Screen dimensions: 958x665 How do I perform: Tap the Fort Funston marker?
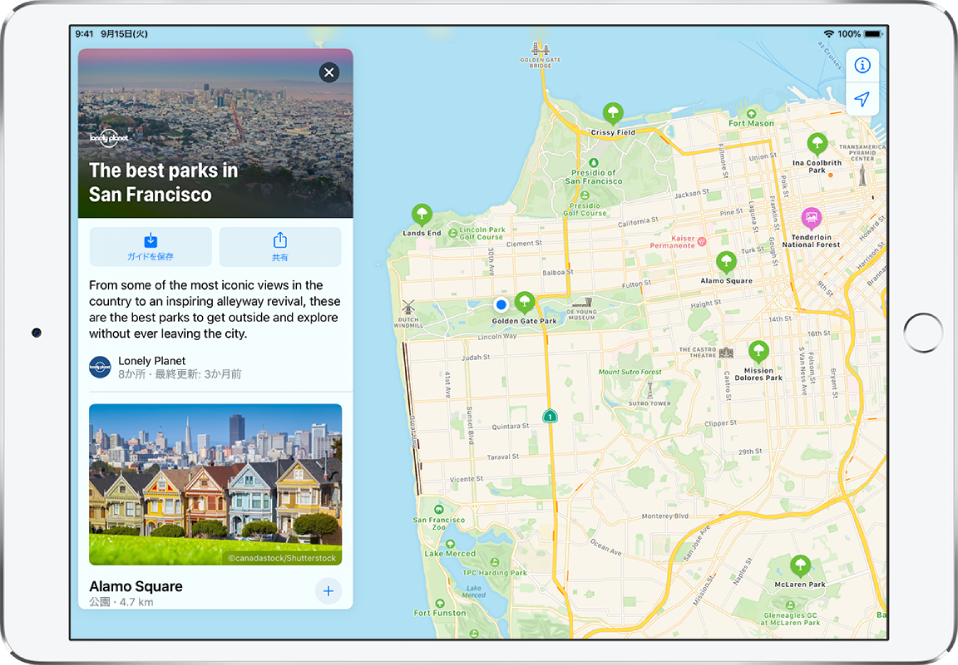tap(440, 603)
